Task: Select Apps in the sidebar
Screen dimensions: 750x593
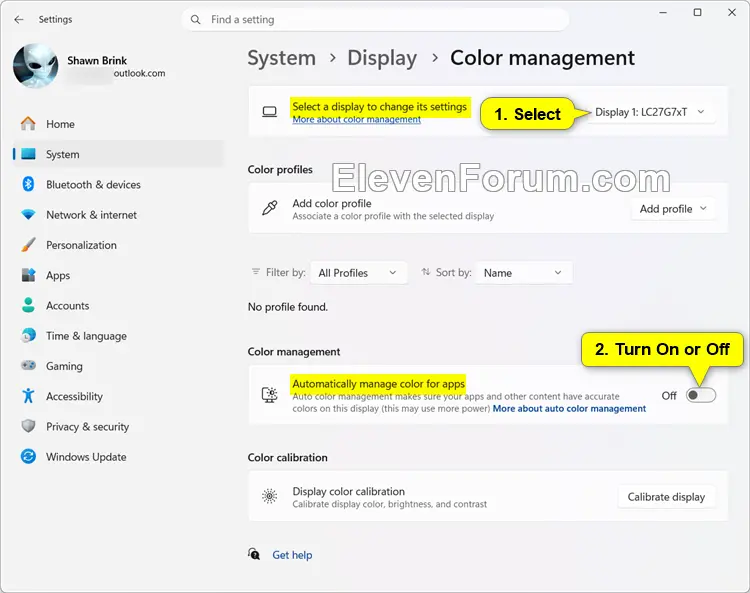Action: click(118, 275)
